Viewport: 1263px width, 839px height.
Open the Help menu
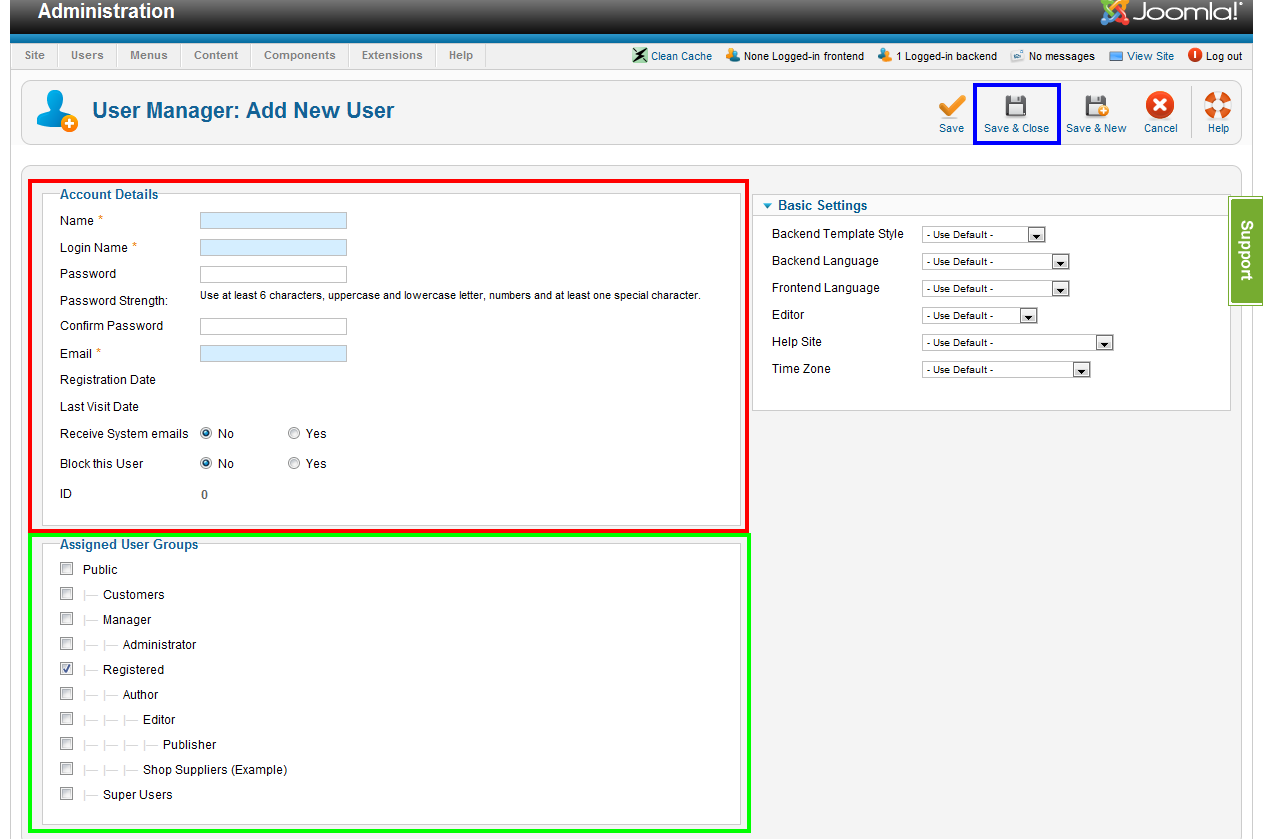click(461, 55)
